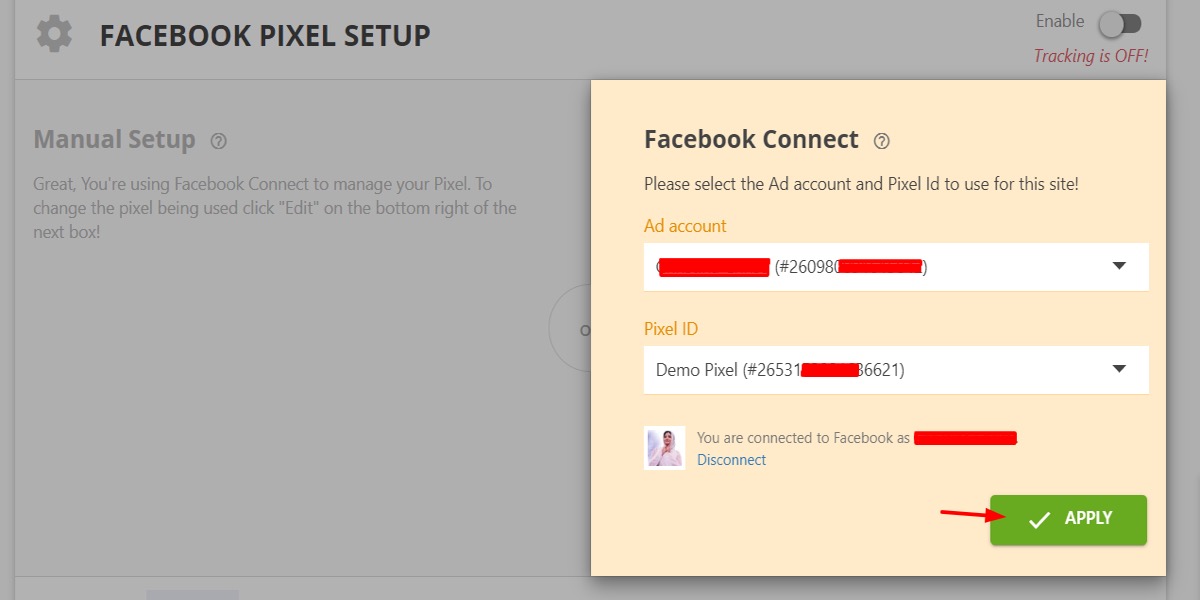Click the partially hidden circle behind the dialog
Viewport: 1200px width, 600px height.
tap(570, 328)
